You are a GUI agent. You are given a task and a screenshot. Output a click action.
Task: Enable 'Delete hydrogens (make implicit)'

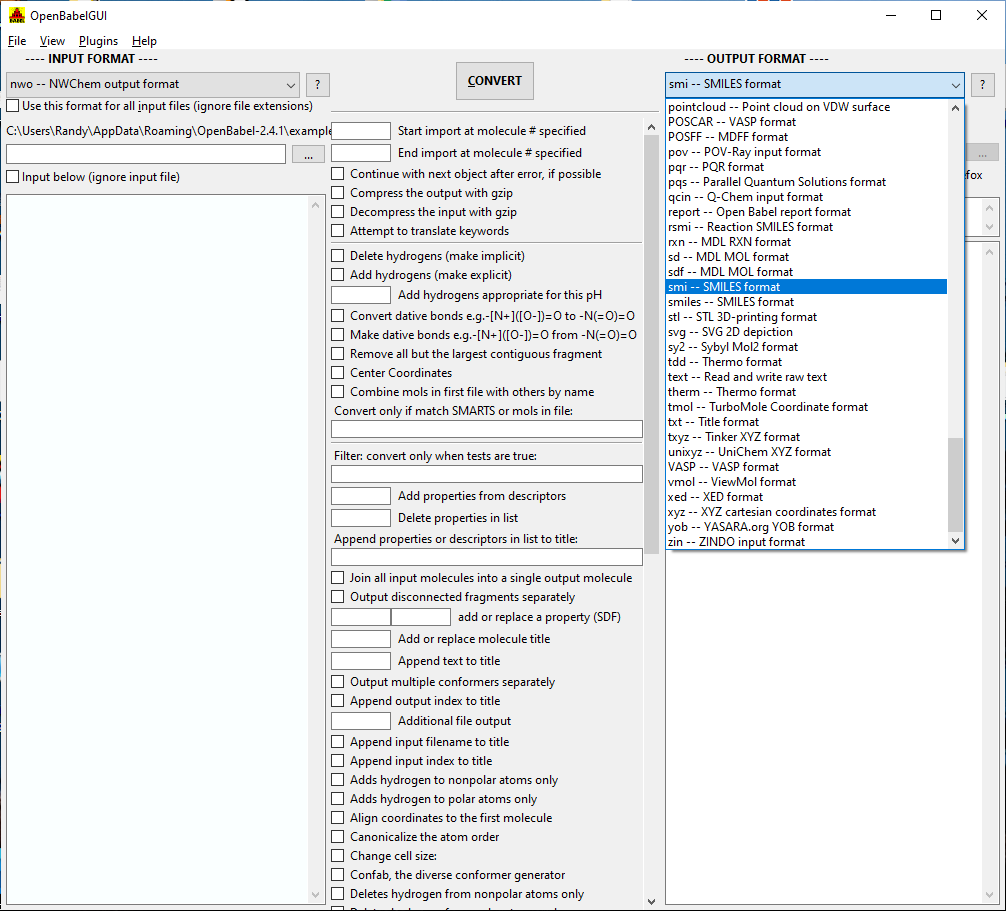(x=337, y=256)
